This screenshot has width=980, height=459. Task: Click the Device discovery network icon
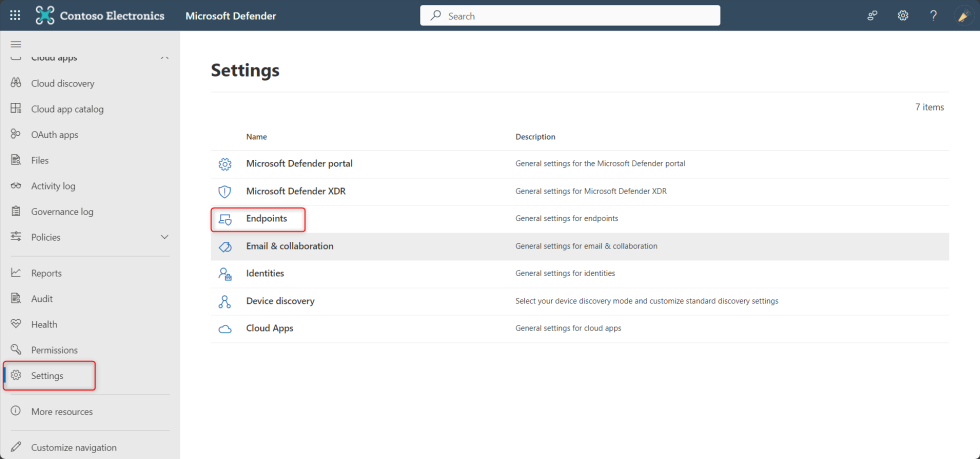click(225, 302)
